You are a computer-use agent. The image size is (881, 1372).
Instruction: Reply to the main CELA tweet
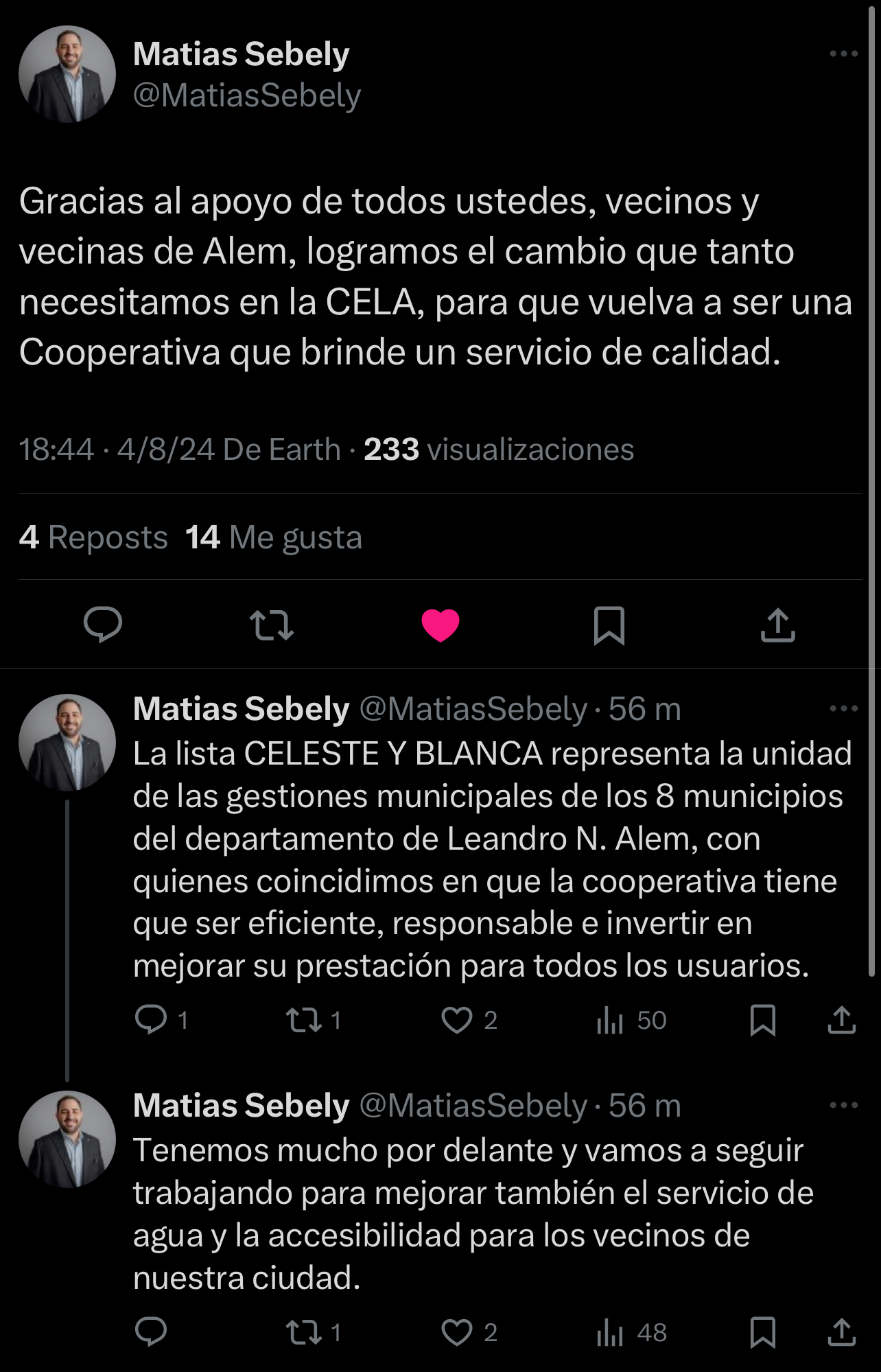click(x=103, y=625)
